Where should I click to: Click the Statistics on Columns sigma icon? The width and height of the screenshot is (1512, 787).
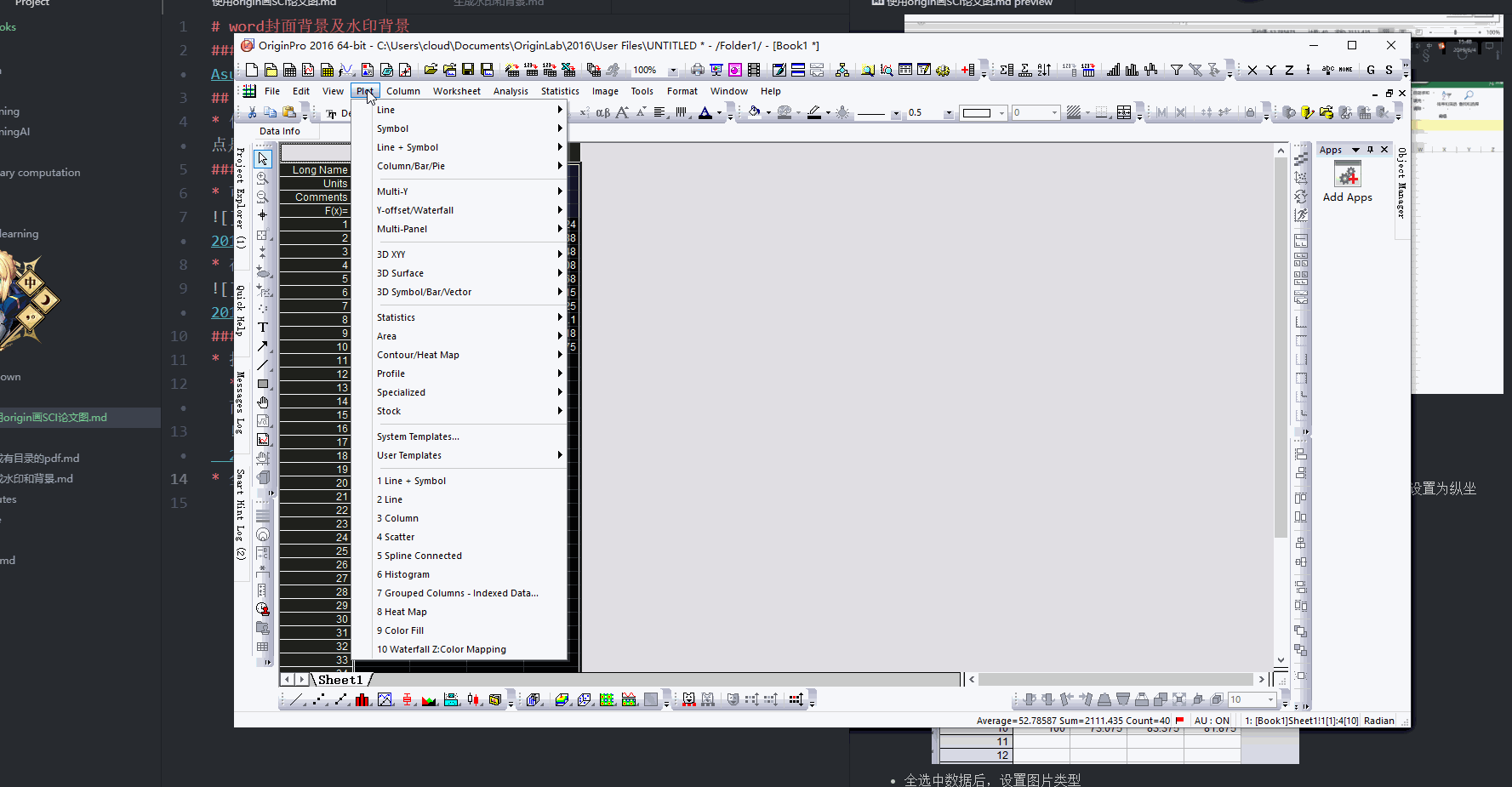click(1007, 70)
